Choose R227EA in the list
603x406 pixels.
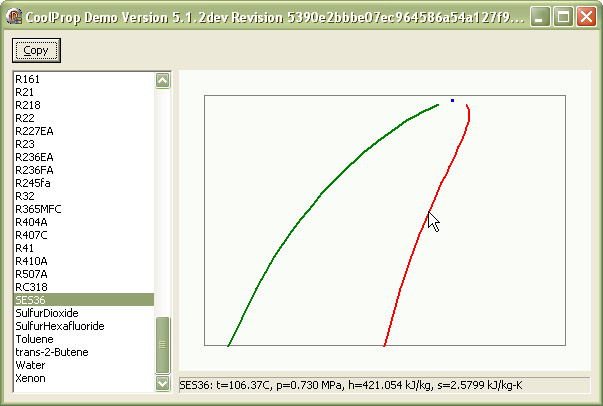[x=33, y=131]
